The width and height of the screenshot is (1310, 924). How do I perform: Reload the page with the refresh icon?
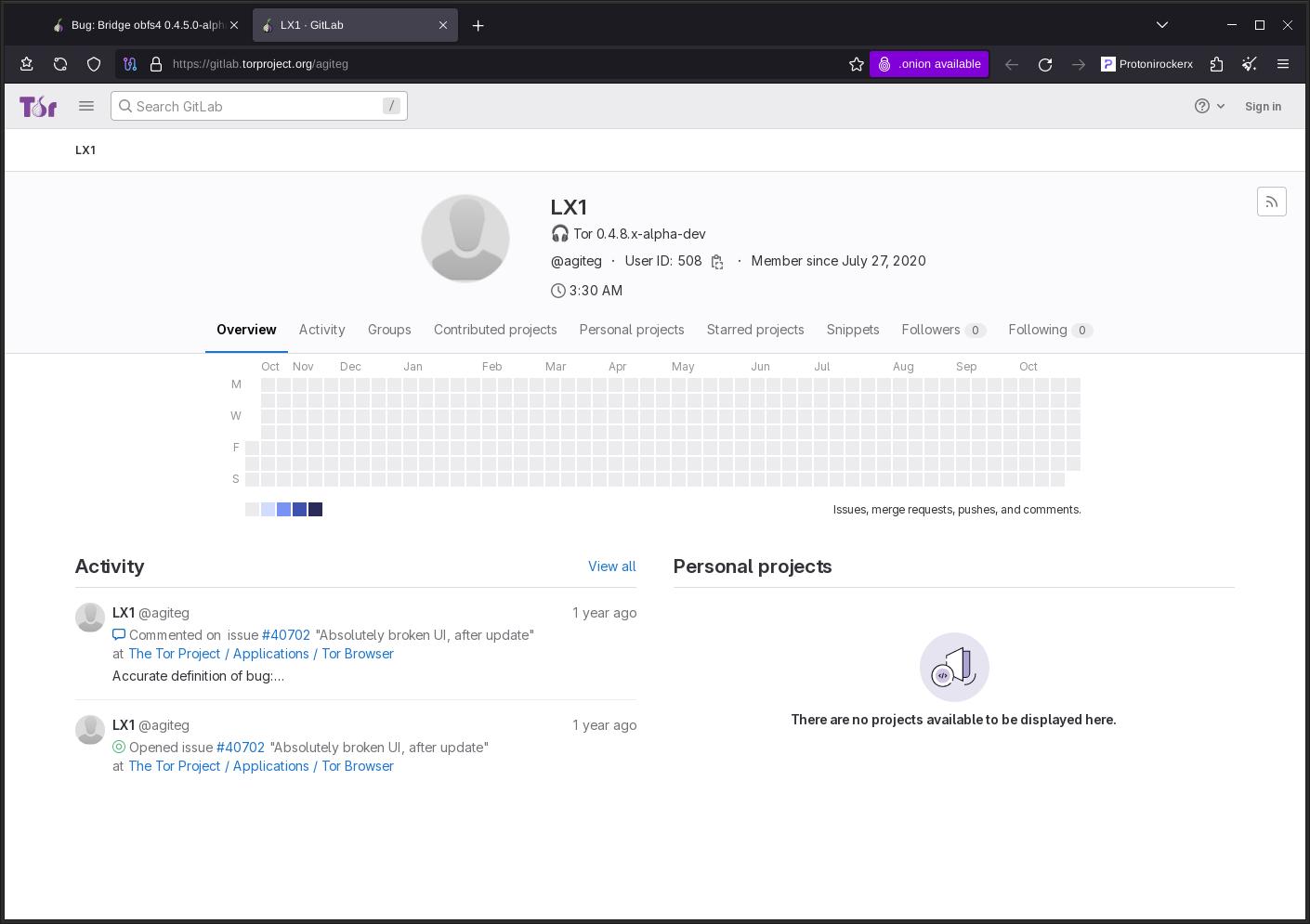pos(1045,64)
